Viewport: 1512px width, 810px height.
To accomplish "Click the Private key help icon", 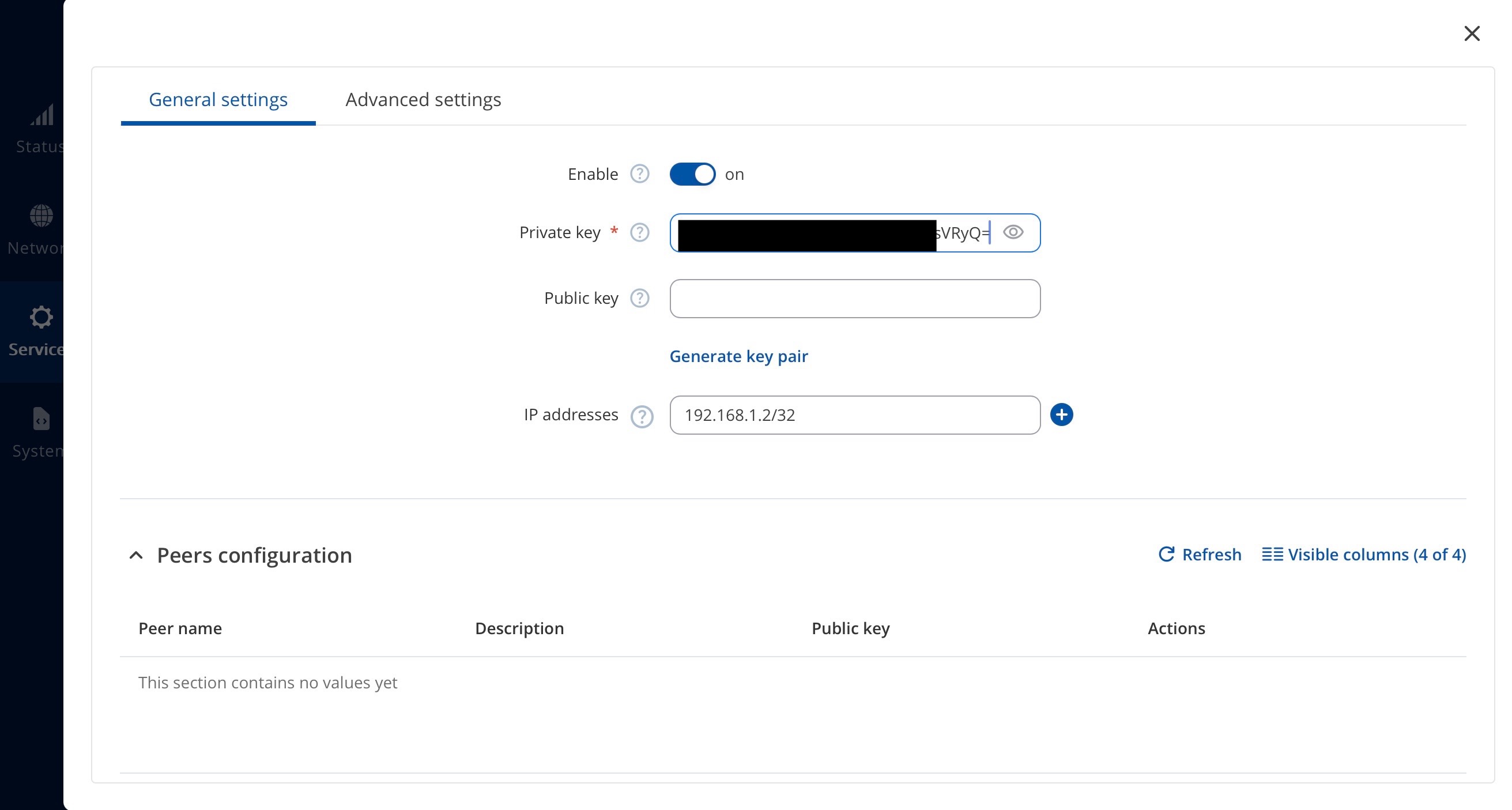I will (x=639, y=232).
